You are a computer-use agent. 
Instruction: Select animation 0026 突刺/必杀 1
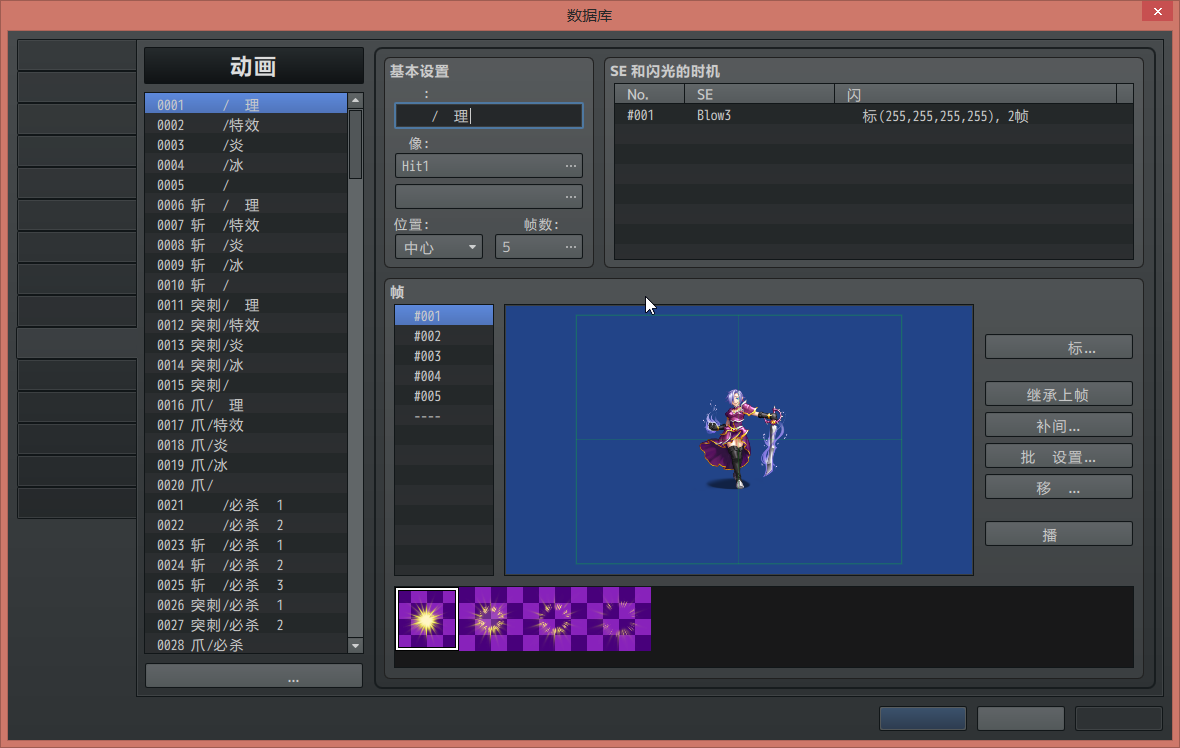pos(246,605)
